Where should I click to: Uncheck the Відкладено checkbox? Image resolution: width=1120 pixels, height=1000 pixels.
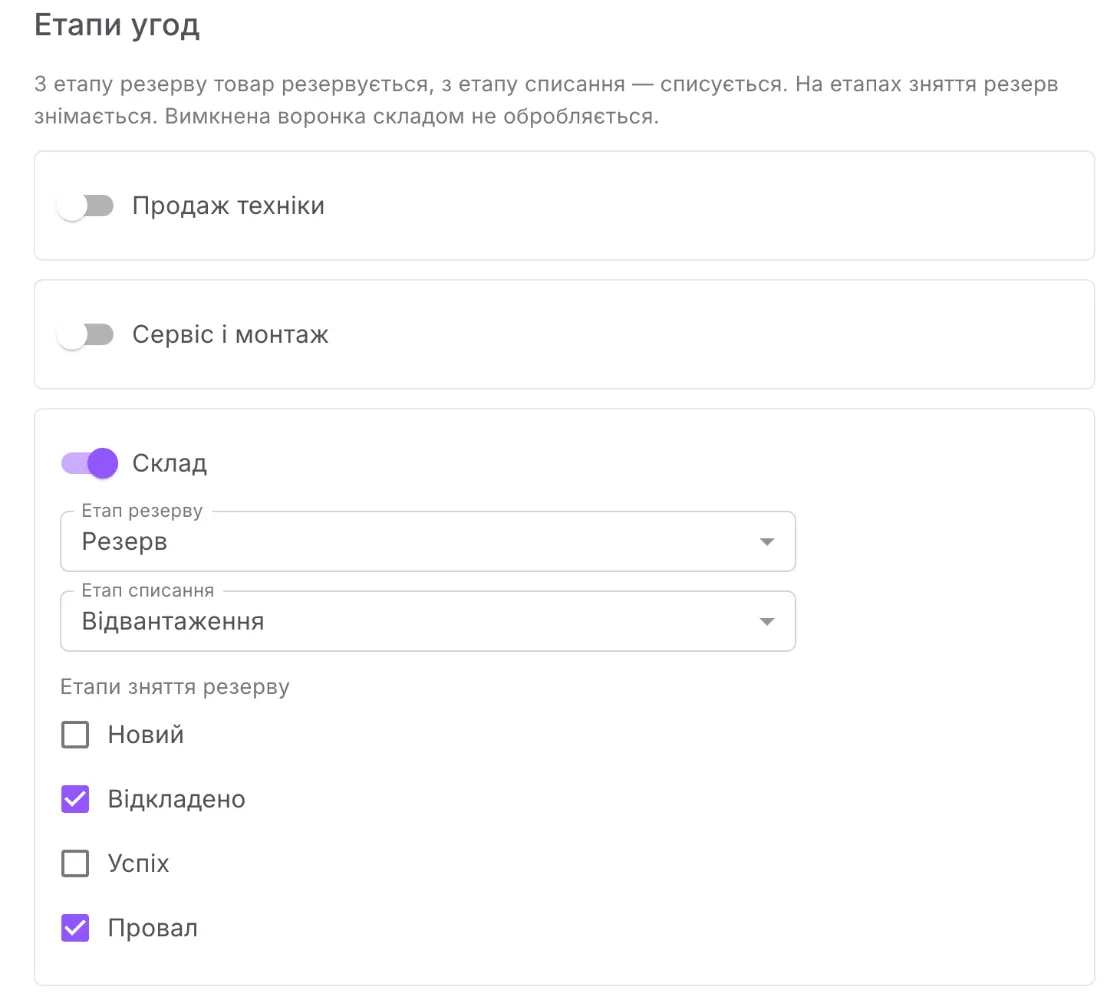click(x=75, y=799)
